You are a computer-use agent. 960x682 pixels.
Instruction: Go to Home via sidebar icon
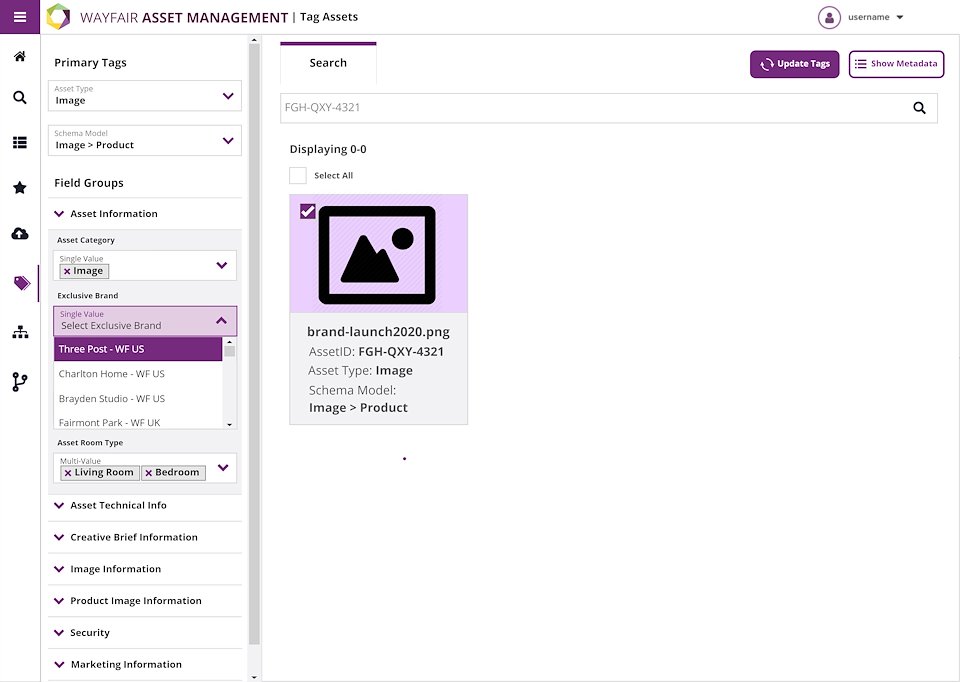[x=20, y=56]
